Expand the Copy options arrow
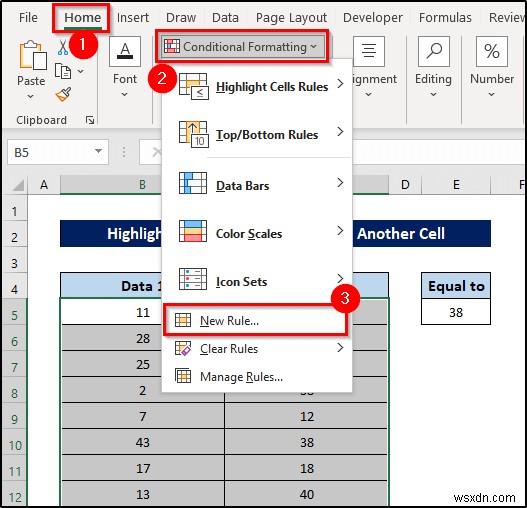The width and height of the screenshot is (527, 508). [x=81, y=71]
